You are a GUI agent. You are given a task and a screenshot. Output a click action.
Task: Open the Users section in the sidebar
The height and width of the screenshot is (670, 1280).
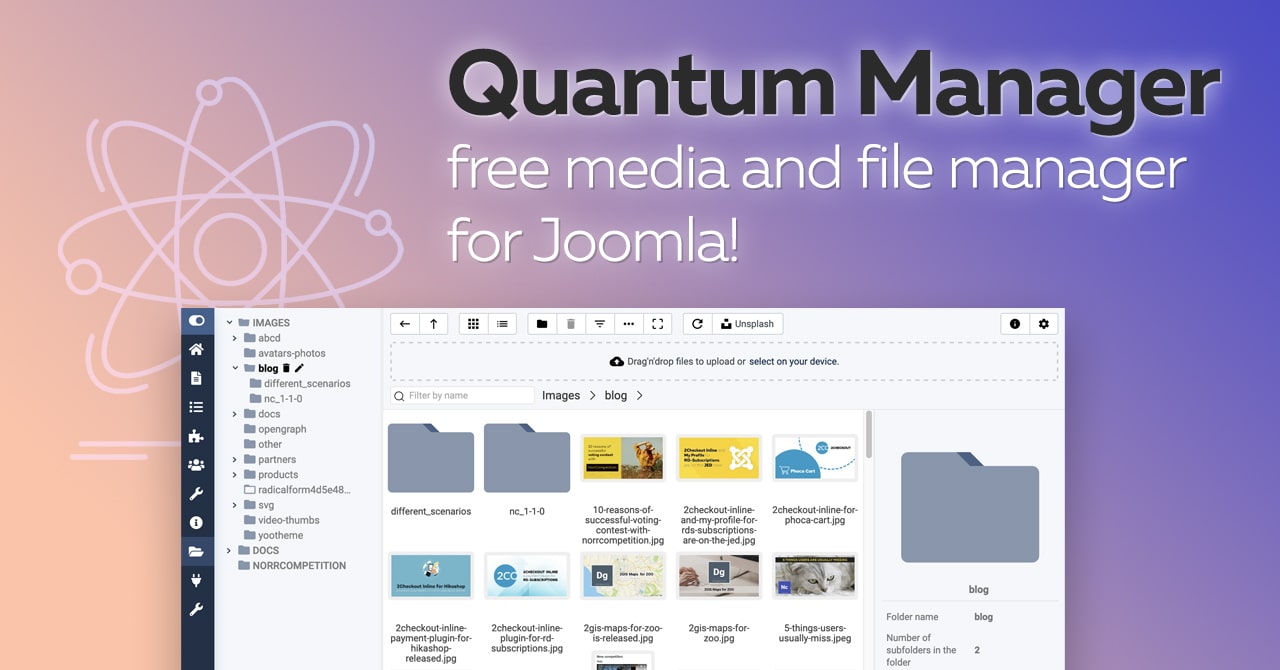click(197, 464)
